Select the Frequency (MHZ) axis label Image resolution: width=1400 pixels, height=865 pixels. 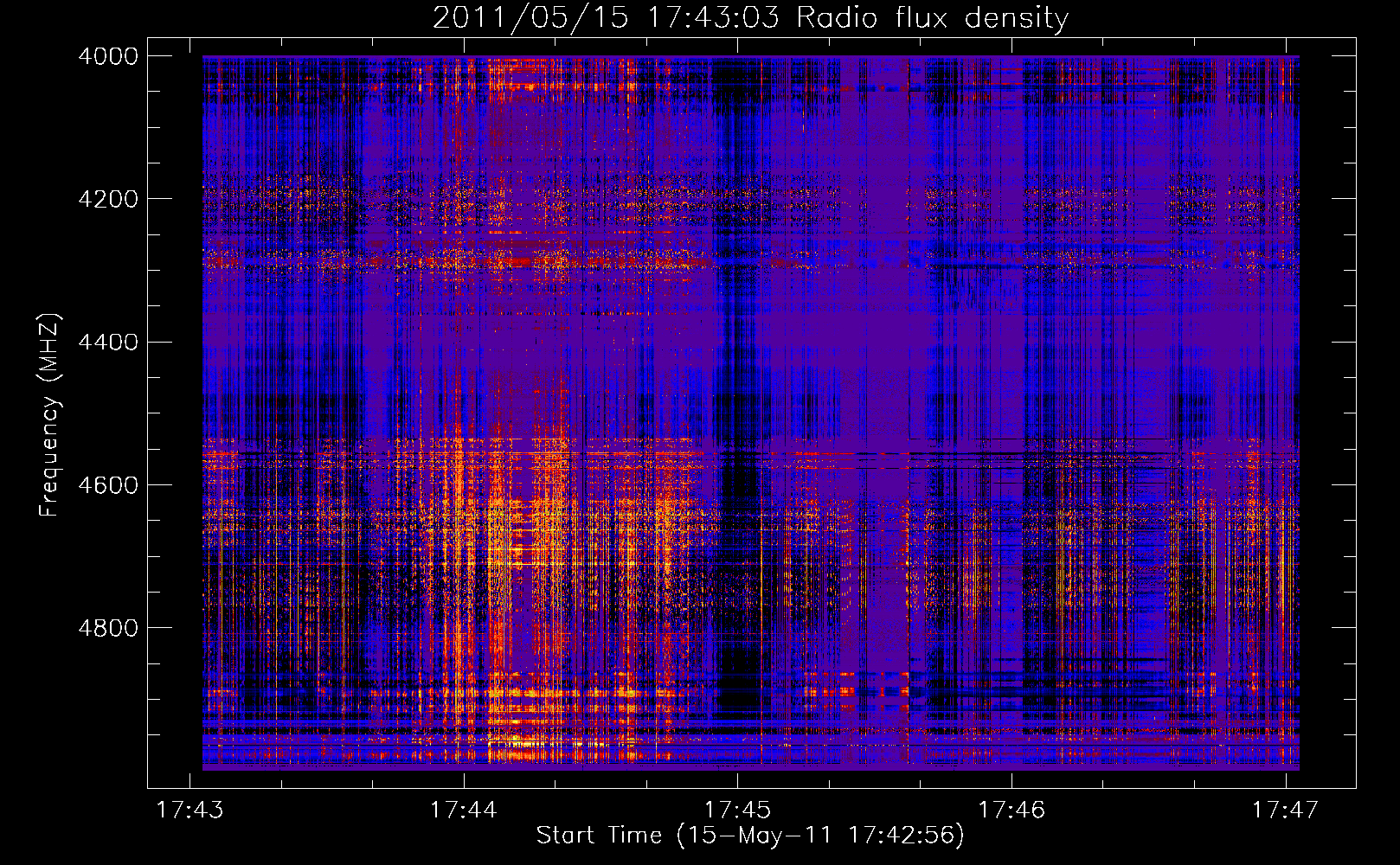tap(48, 415)
